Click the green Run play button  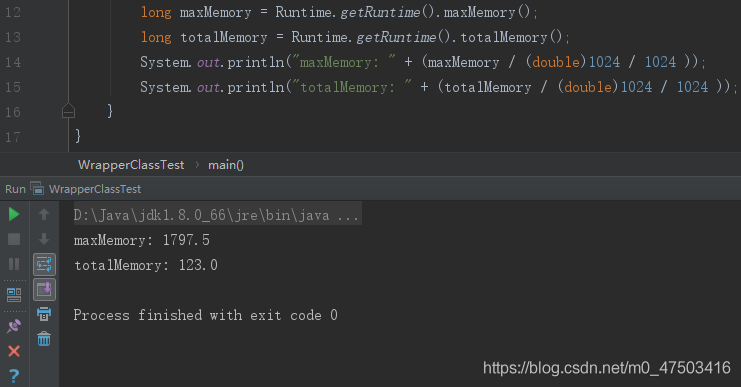(x=14, y=215)
